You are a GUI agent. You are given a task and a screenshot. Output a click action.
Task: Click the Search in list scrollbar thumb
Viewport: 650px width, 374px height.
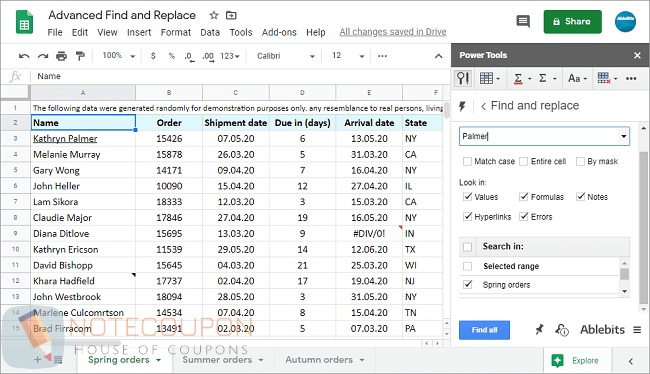pos(624,274)
